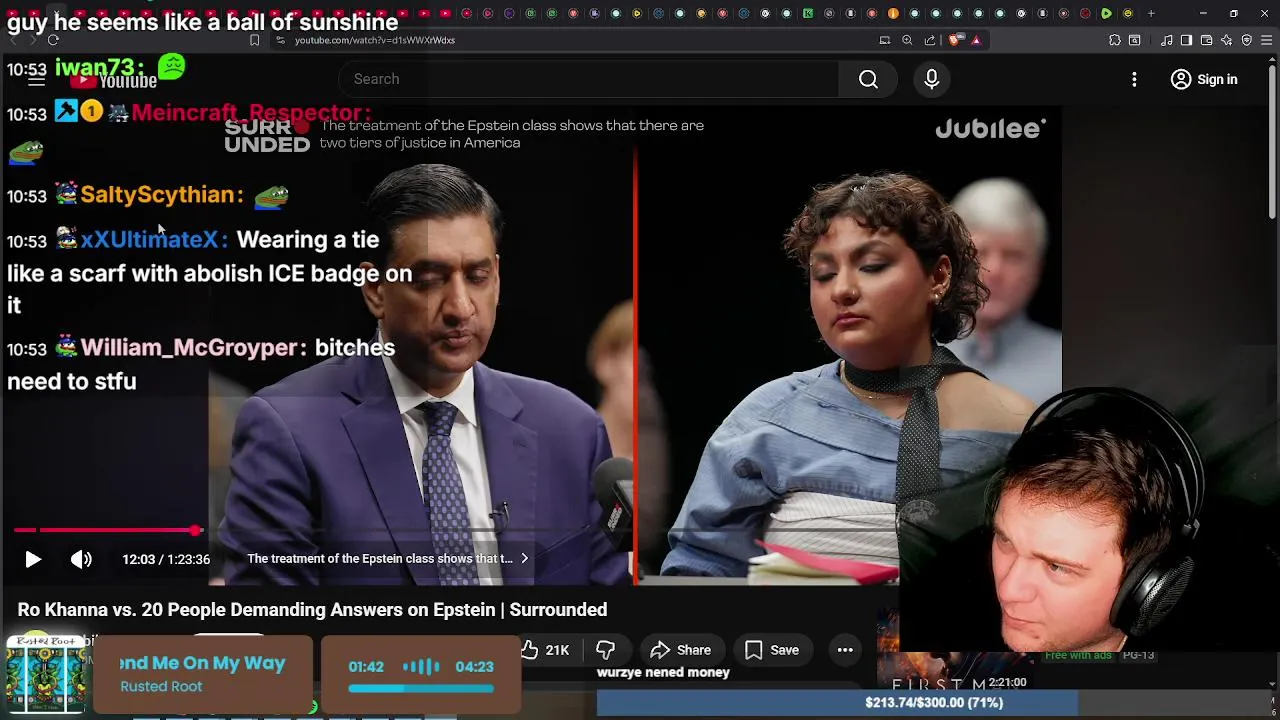Click the Share button under the video
Screen dimensions: 1280x720
680,650
